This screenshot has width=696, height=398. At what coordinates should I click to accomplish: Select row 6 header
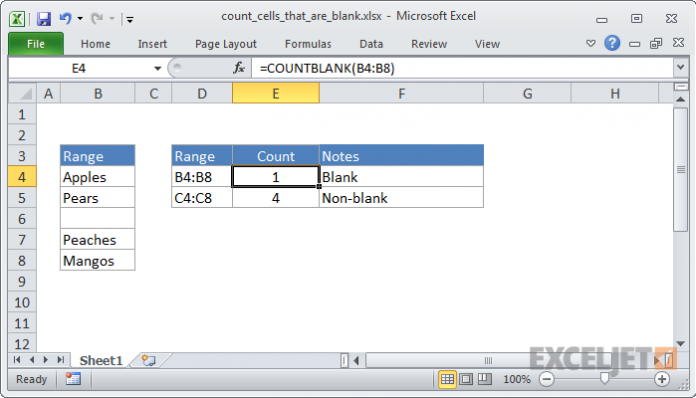[22, 219]
